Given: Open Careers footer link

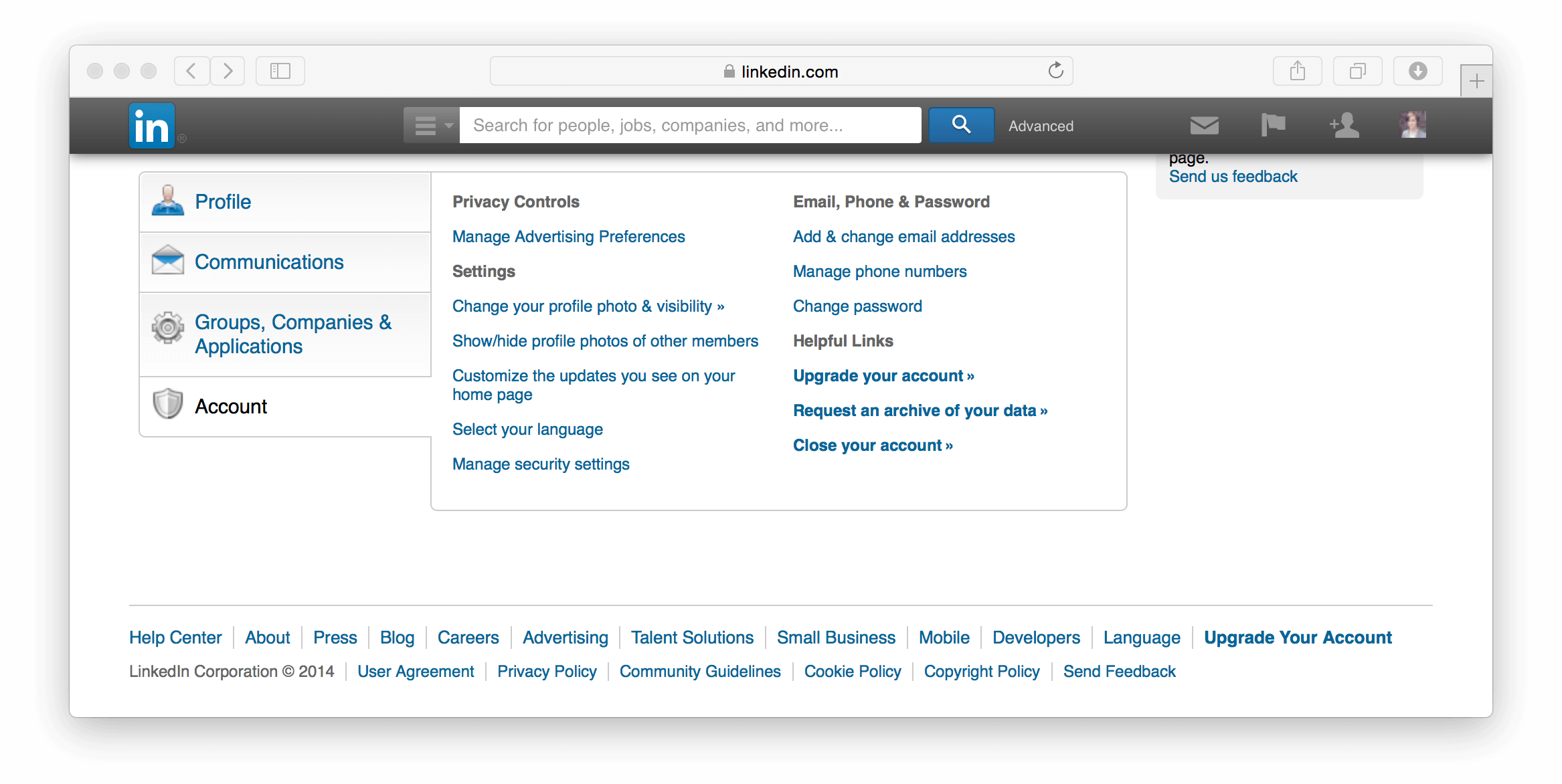Looking at the screenshot, I should [468, 638].
